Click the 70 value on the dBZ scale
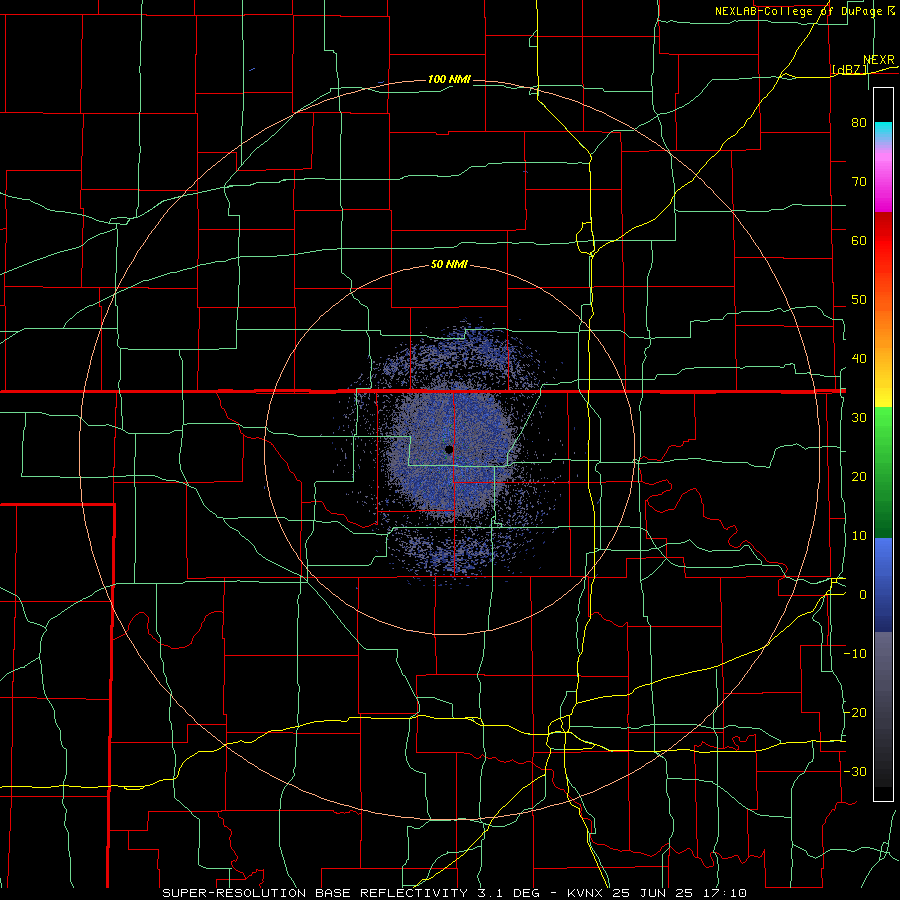 click(x=859, y=181)
